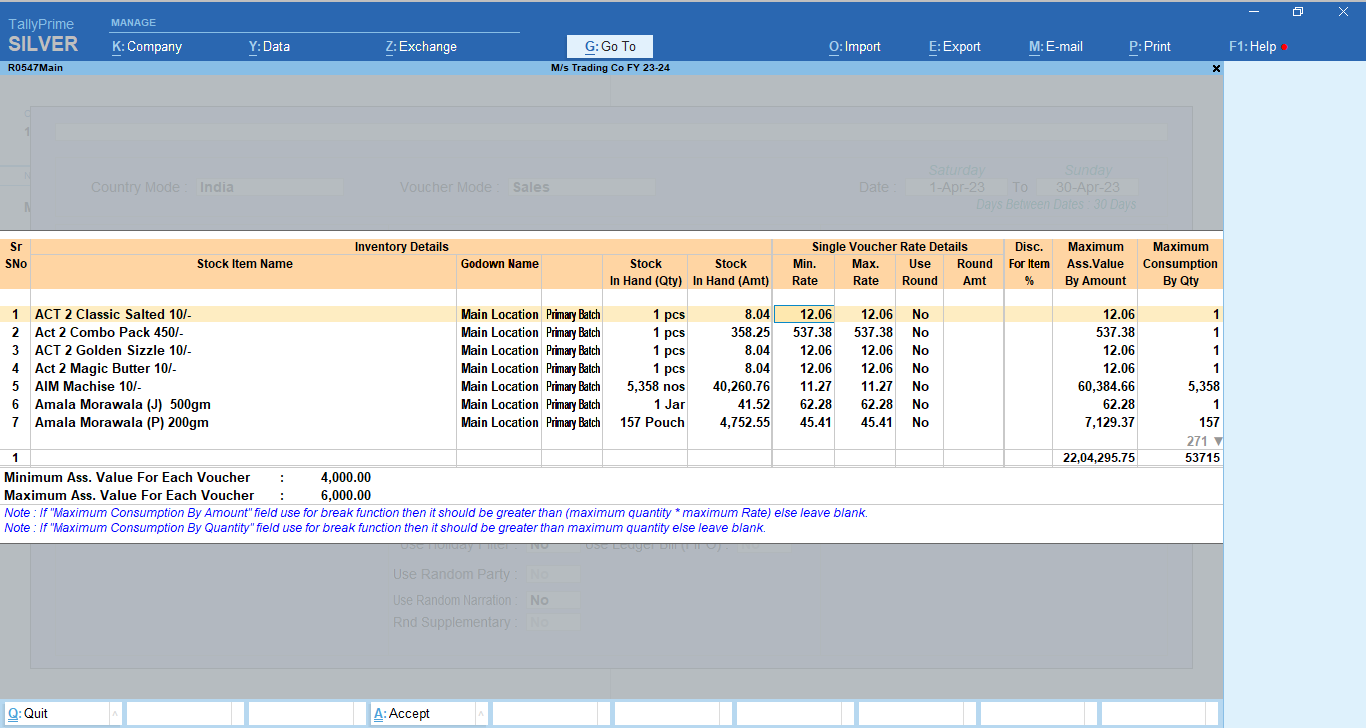Restore down the TallyPrime window
The width and height of the screenshot is (1372, 728).
(x=1298, y=12)
